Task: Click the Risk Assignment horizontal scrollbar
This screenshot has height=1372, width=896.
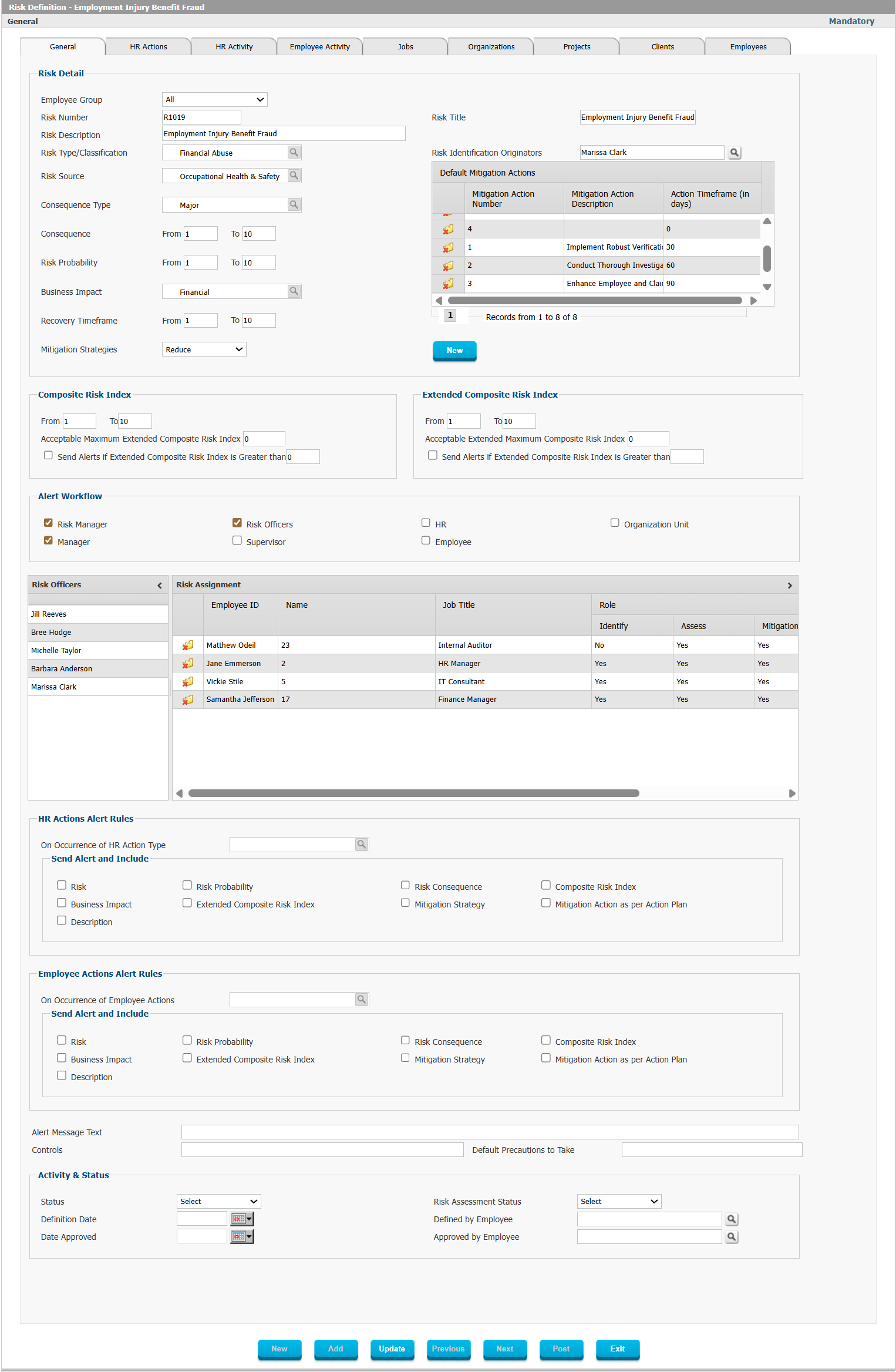Action: coord(413,793)
